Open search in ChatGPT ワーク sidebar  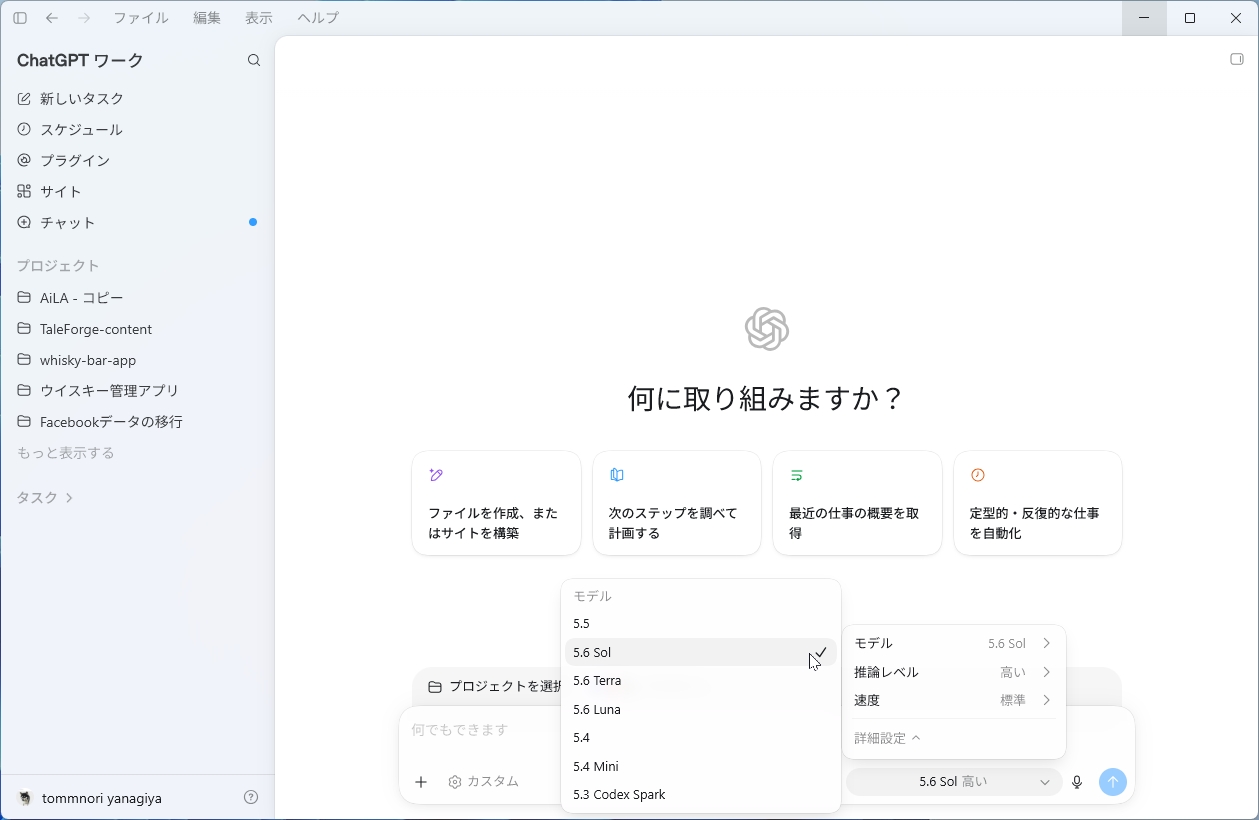pos(254,61)
